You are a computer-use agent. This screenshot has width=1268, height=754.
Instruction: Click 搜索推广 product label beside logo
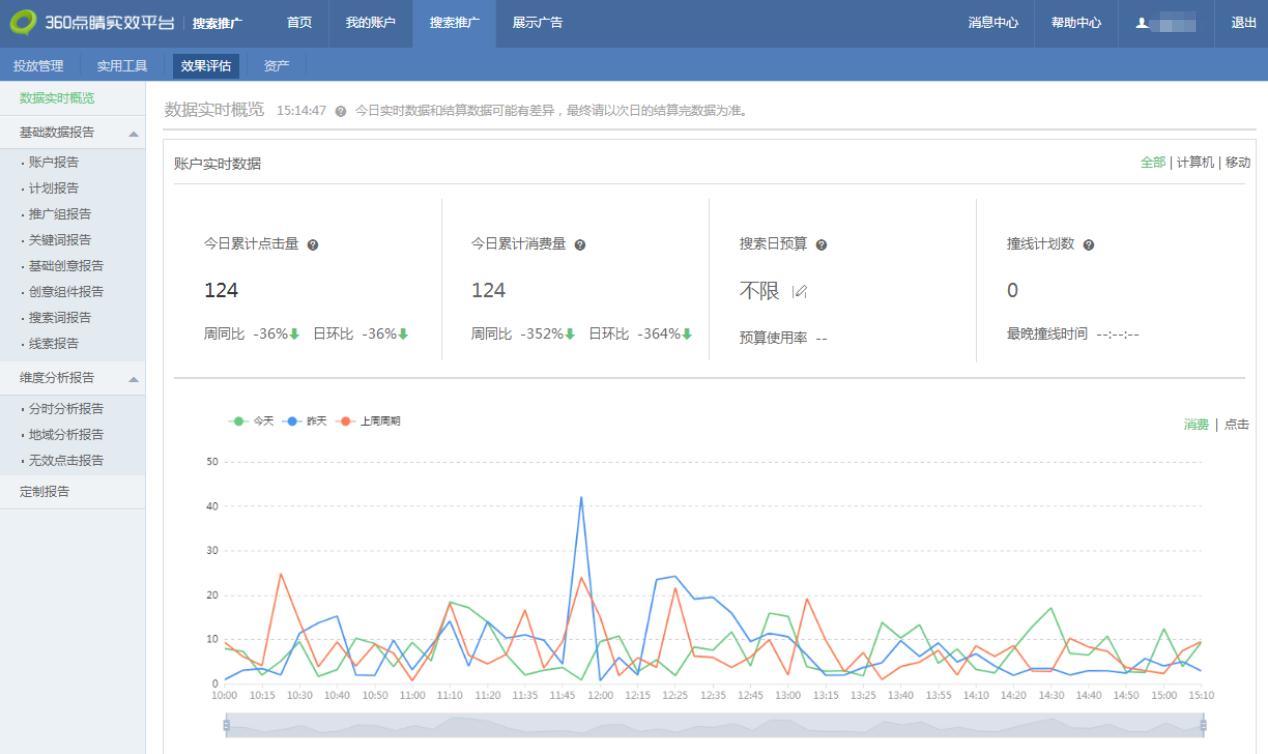[217, 23]
